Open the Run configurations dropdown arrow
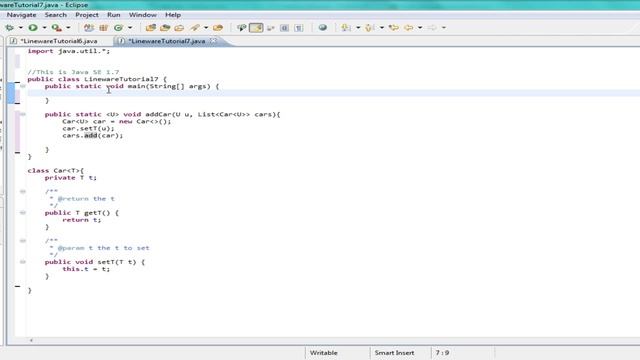Image resolution: width=640 pixels, height=360 pixels. [x=44, y=28]
